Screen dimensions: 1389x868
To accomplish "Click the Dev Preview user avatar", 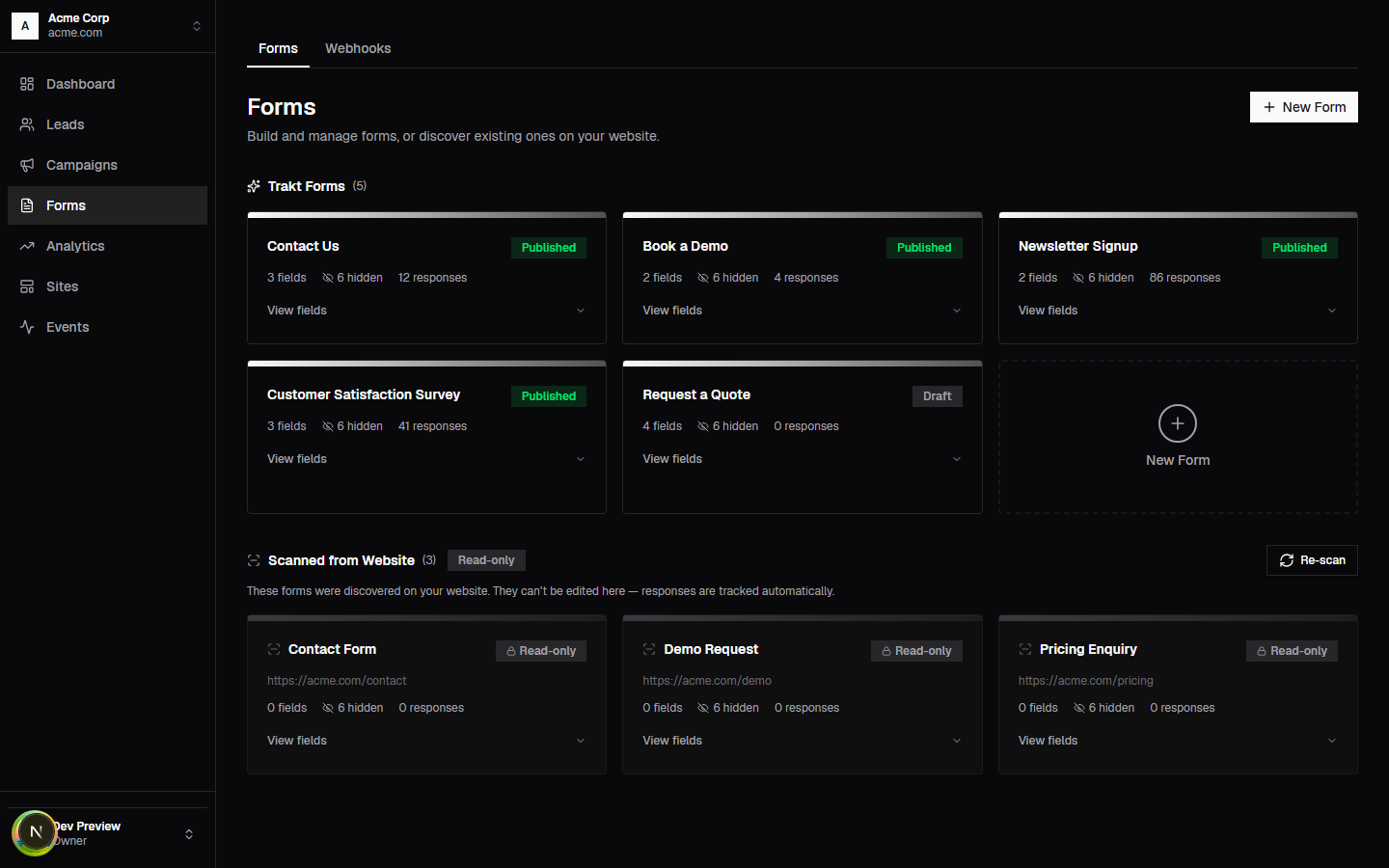I will point(36,832).
